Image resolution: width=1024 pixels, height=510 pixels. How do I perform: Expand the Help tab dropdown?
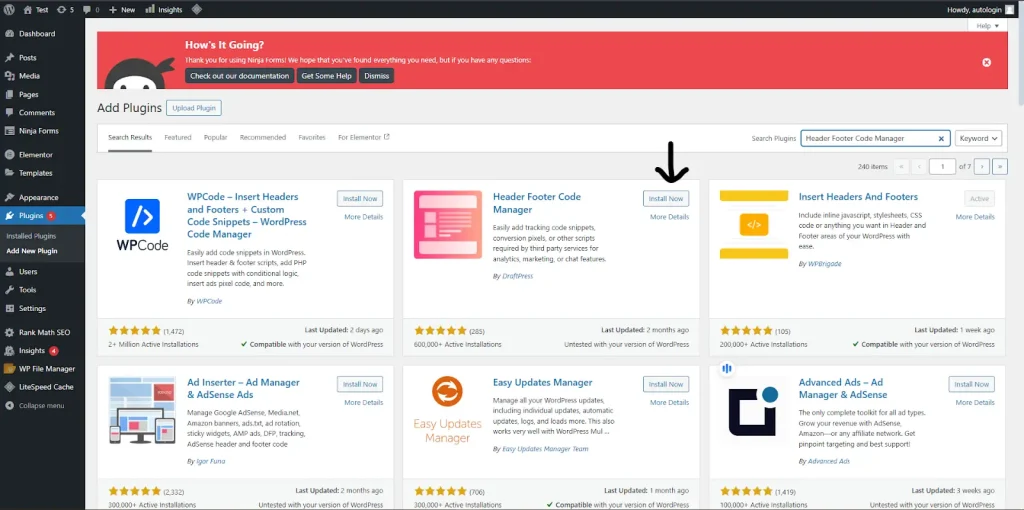[987, 25]
